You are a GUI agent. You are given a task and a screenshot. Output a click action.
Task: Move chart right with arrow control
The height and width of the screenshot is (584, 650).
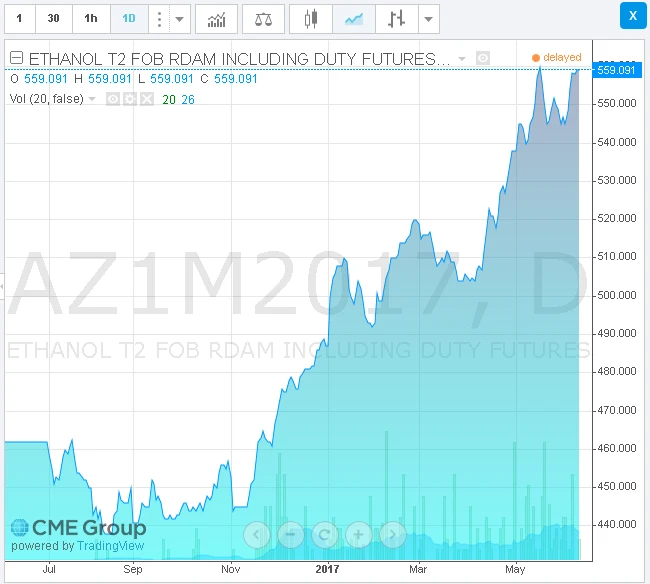click(x=393, y=535)
